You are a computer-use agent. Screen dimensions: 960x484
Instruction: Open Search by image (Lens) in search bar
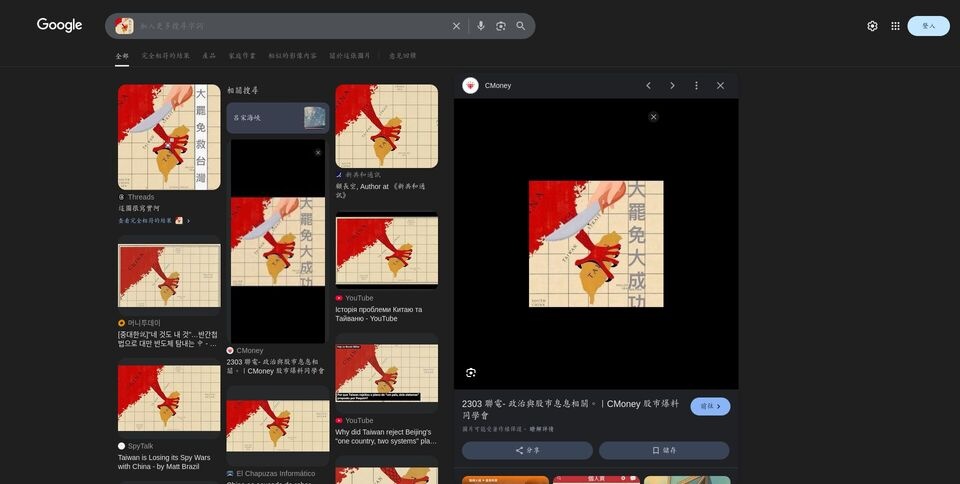501,26
